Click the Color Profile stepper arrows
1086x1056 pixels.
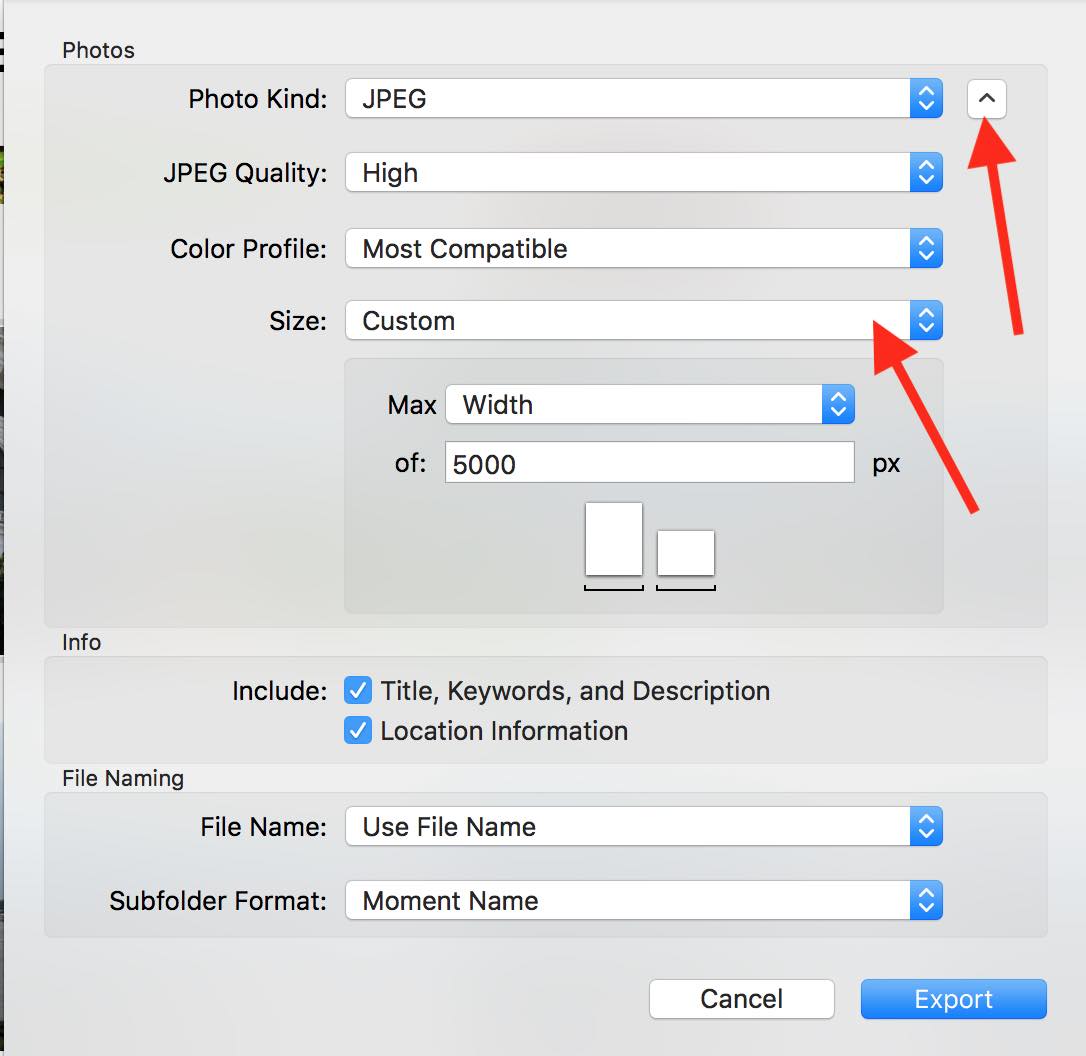click(x=926, y=249)
